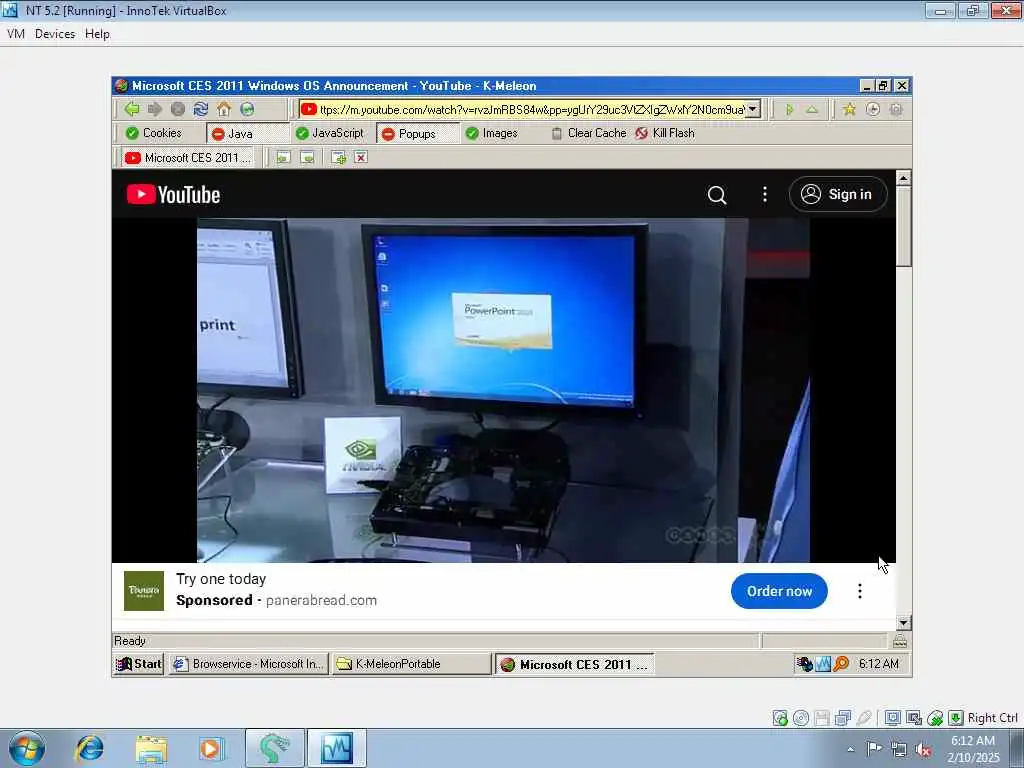This screenshot has height=768, width=1024.
Task: Open the ad's three-dot options menu
Action: pyautogui.click(x=859, y=591)
